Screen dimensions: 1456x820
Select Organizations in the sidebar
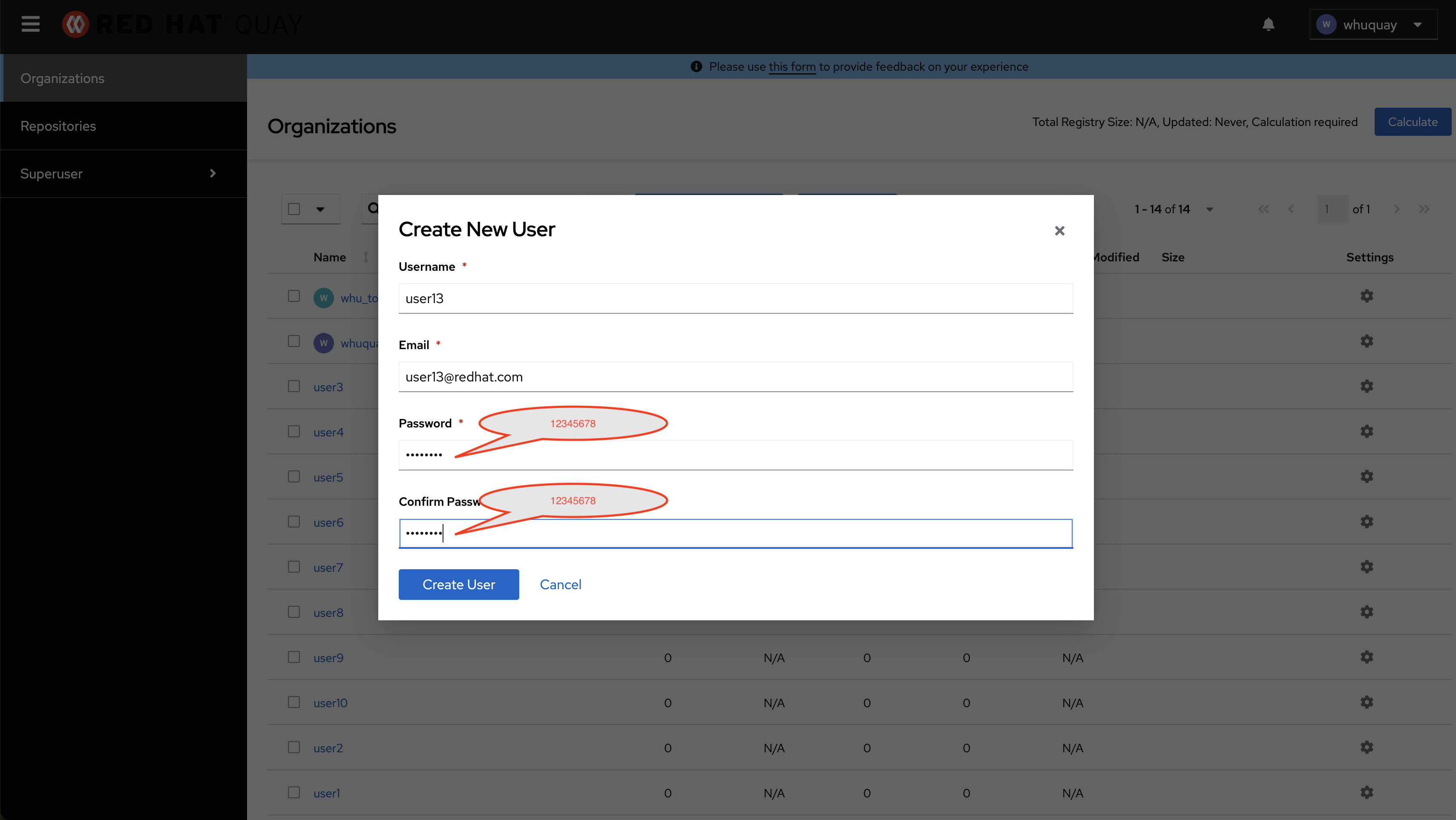pyautogui.click(x=62, y=78)
